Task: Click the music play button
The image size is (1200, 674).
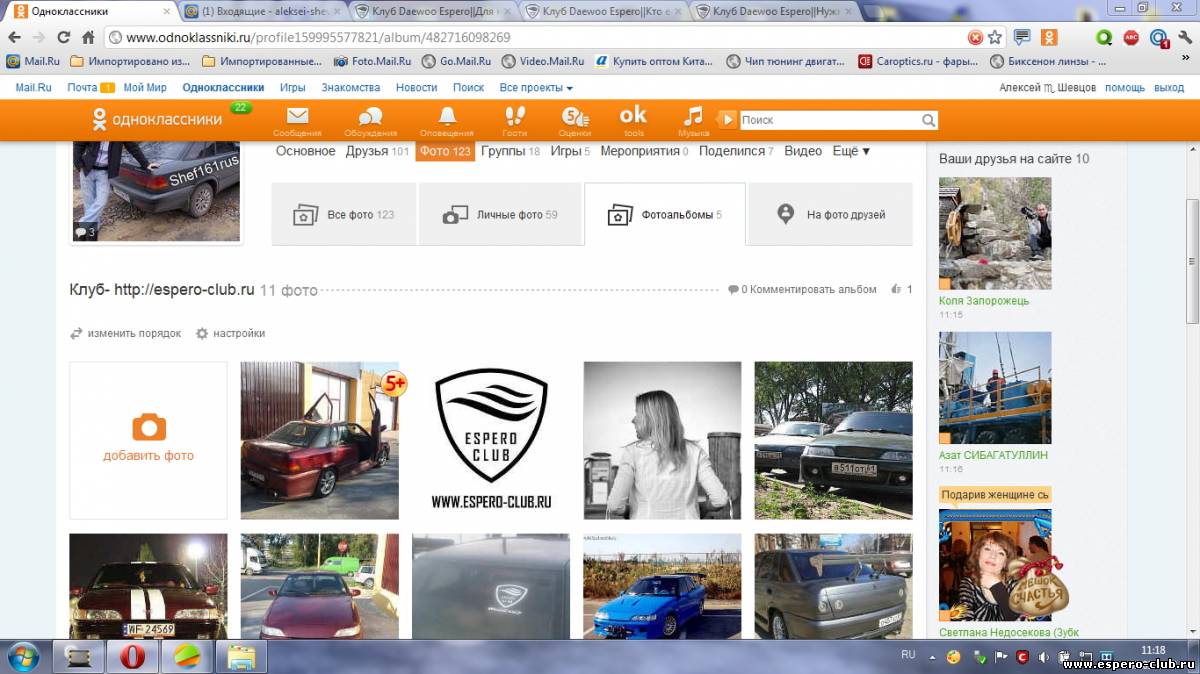Action: tap(727, 119)
